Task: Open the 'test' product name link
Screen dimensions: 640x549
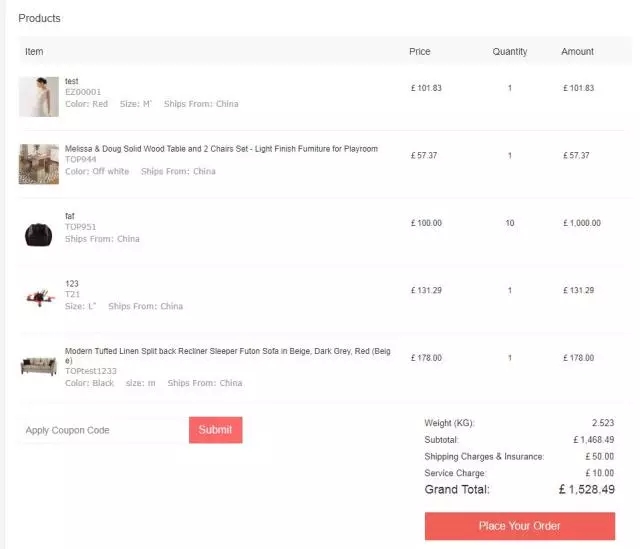Action: 72,81
